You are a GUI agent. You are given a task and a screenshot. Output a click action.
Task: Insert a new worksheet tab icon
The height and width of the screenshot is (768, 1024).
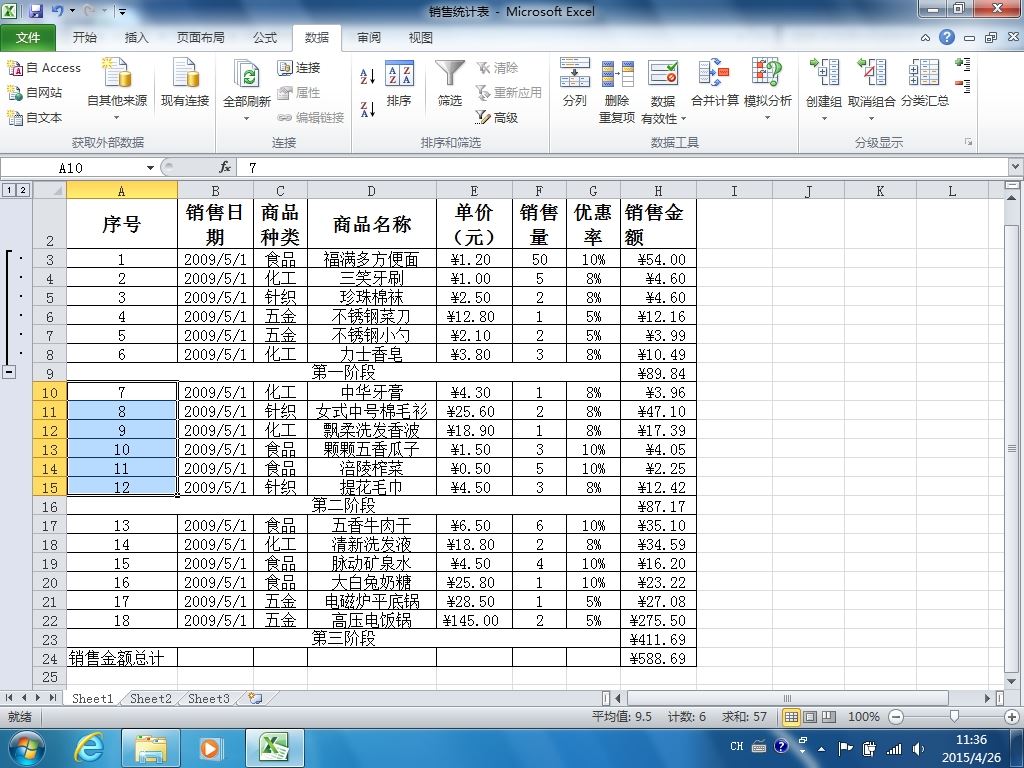point(255,698)
